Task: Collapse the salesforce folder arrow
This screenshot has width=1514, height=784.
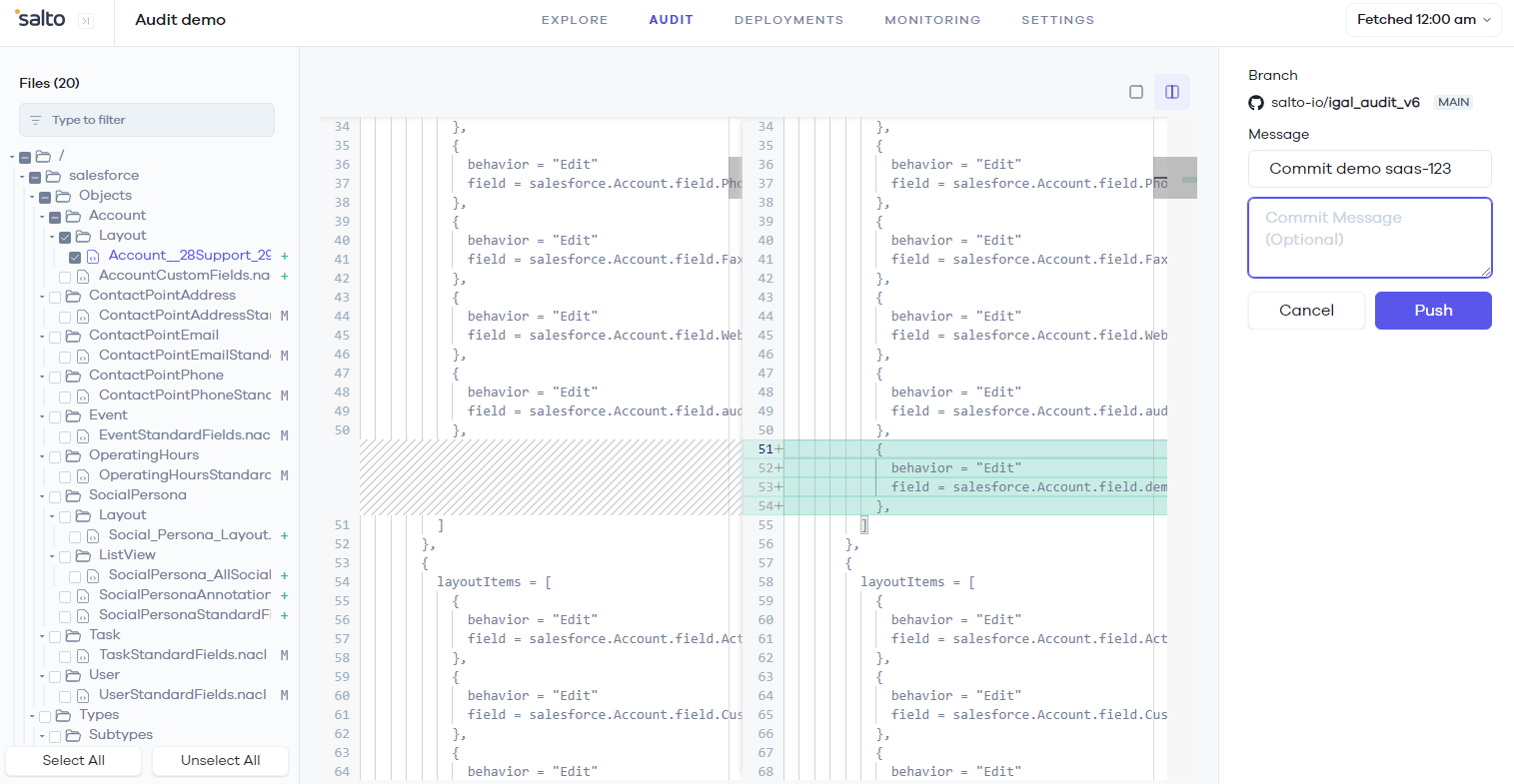Action: pos(23,177)
